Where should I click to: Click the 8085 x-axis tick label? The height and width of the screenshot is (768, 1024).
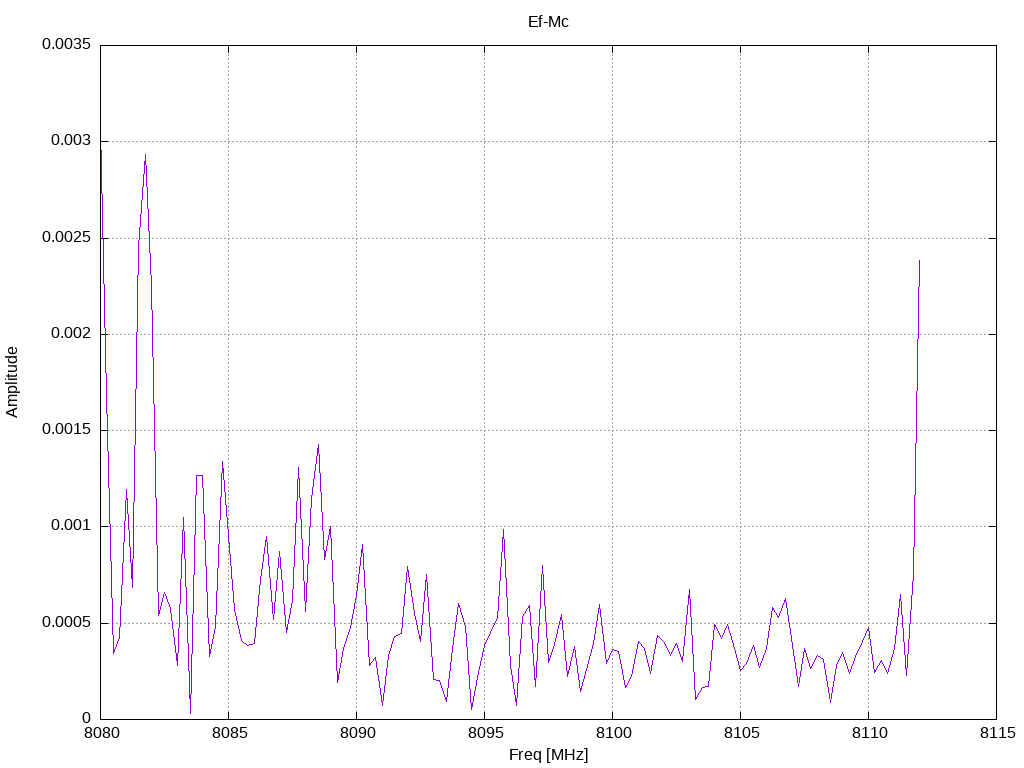229,733
